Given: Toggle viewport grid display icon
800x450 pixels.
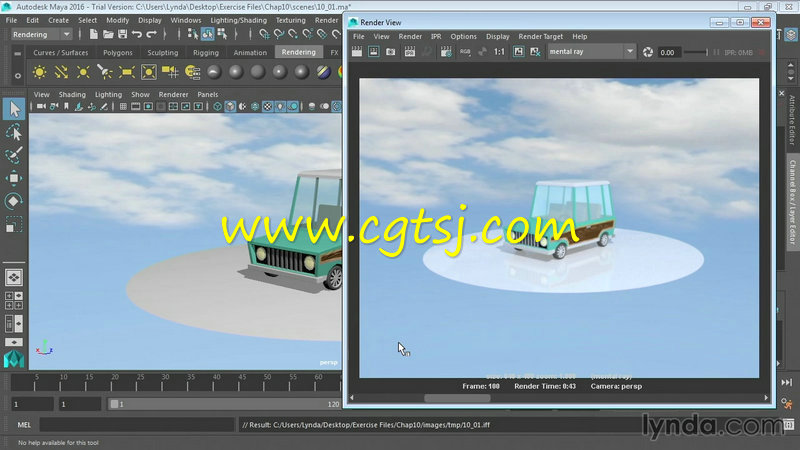Looking at the screenshot, I should [123, 106].
